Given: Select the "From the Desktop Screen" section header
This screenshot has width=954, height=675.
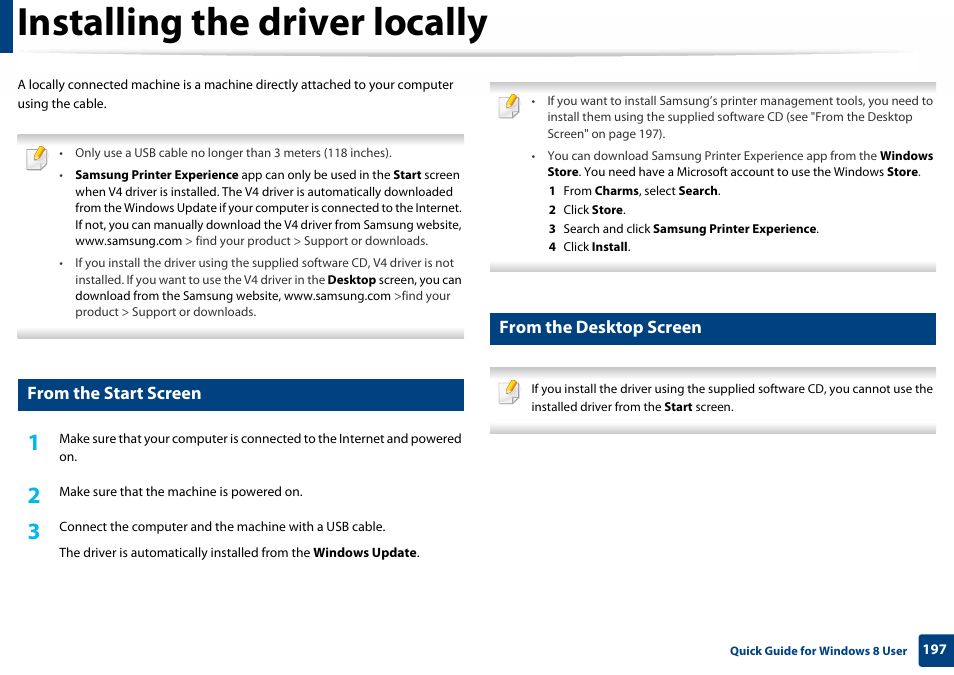Looking at the screenshot, I should tap(712, 329).
